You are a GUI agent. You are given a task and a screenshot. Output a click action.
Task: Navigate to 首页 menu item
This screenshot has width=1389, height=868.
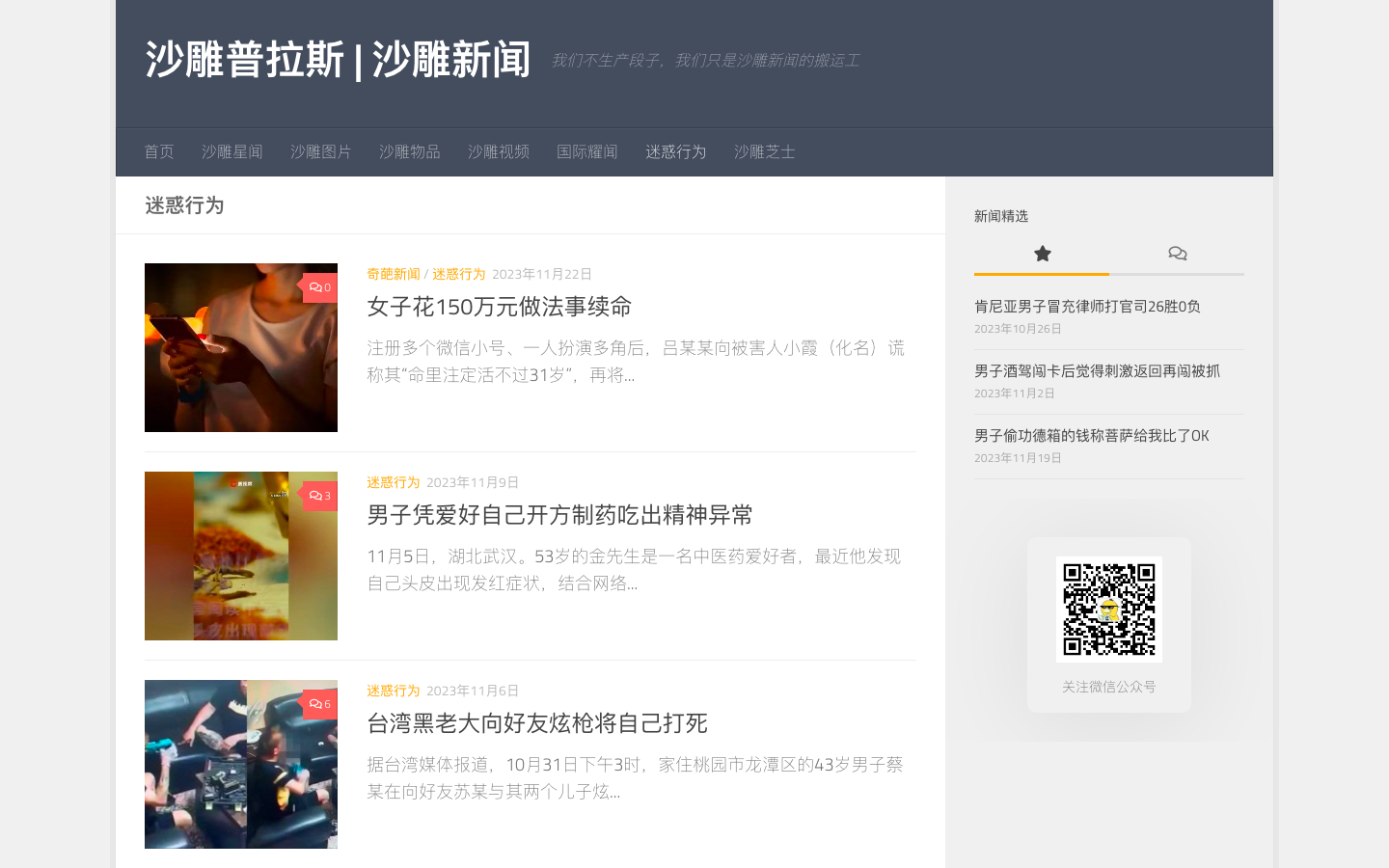tap(159, 151)
